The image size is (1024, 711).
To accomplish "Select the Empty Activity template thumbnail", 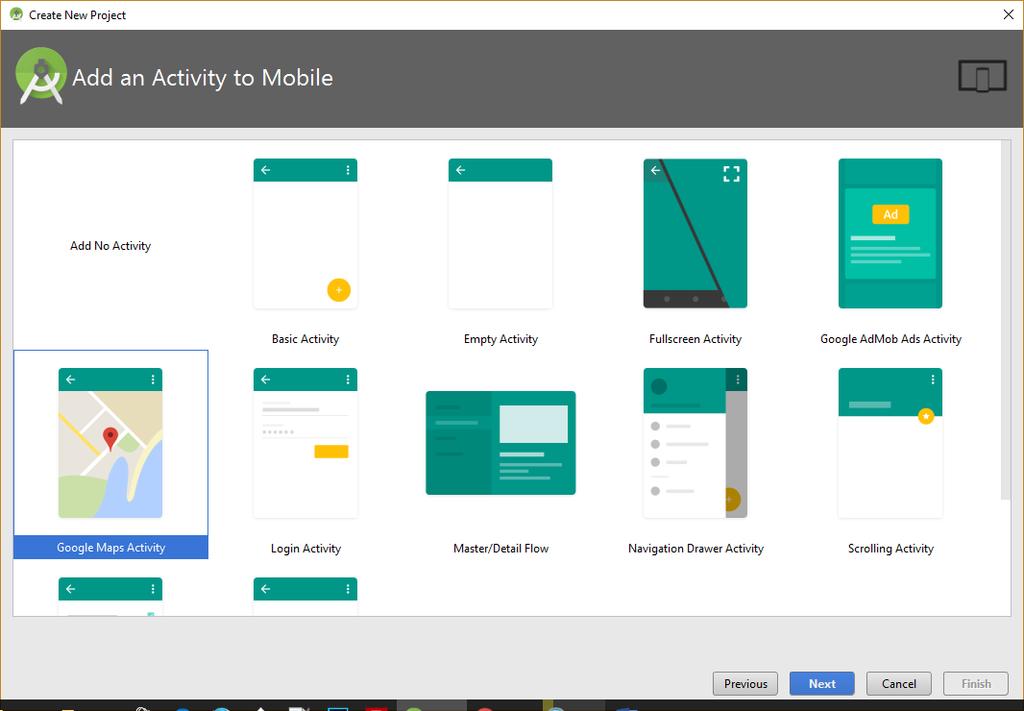I will pos(500,233).
